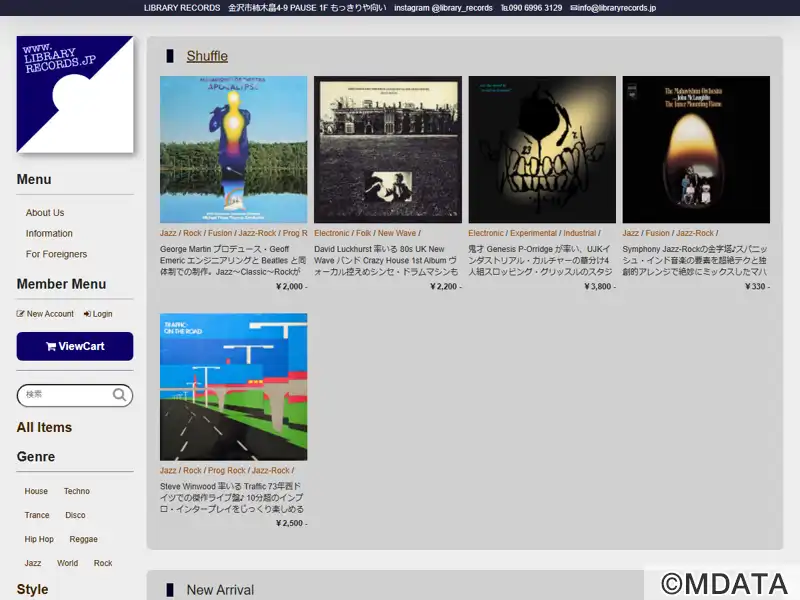Click the Steve Winwood description text

point(234,497)
